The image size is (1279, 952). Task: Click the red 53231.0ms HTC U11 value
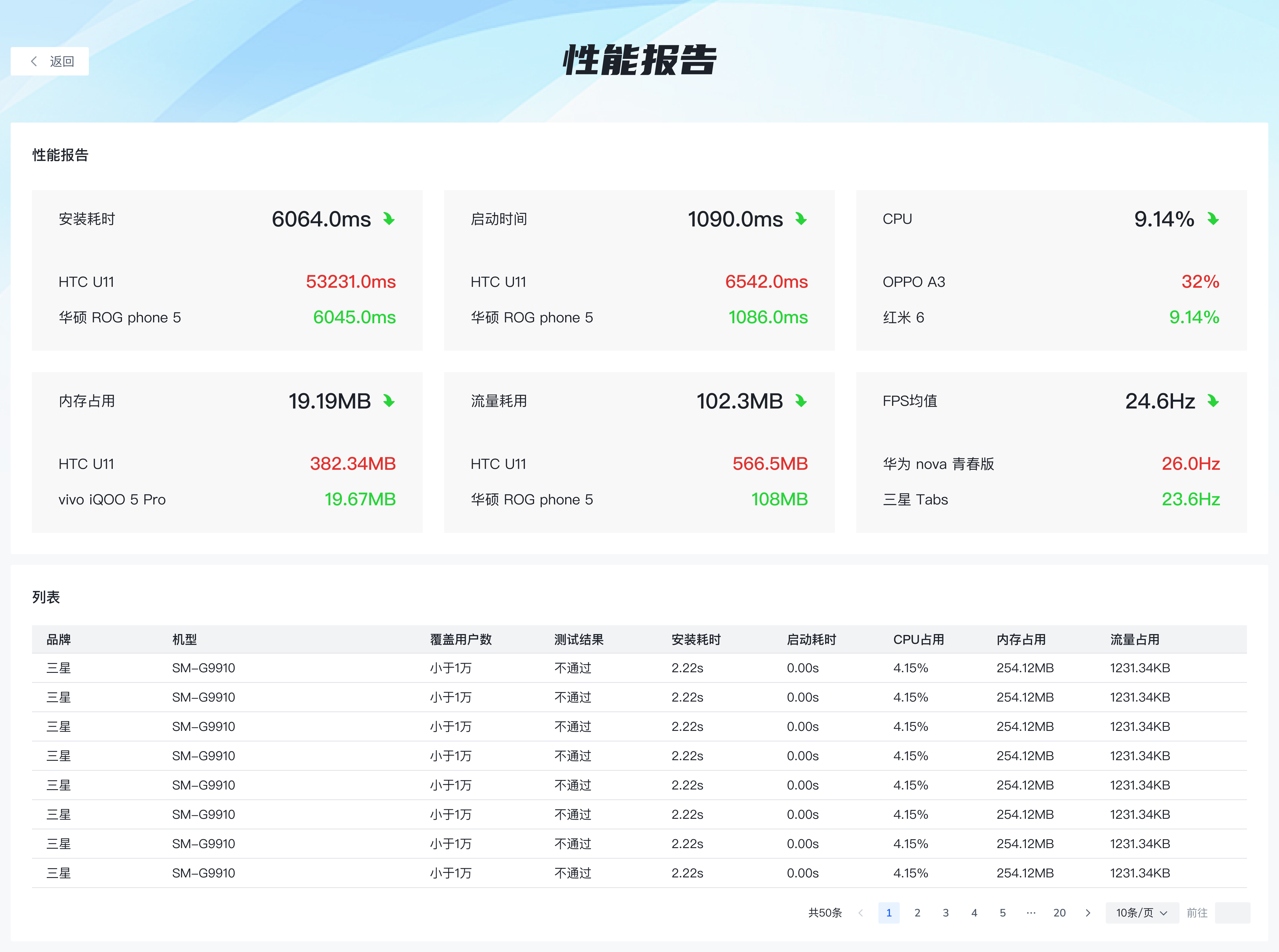tap(351, 282)
